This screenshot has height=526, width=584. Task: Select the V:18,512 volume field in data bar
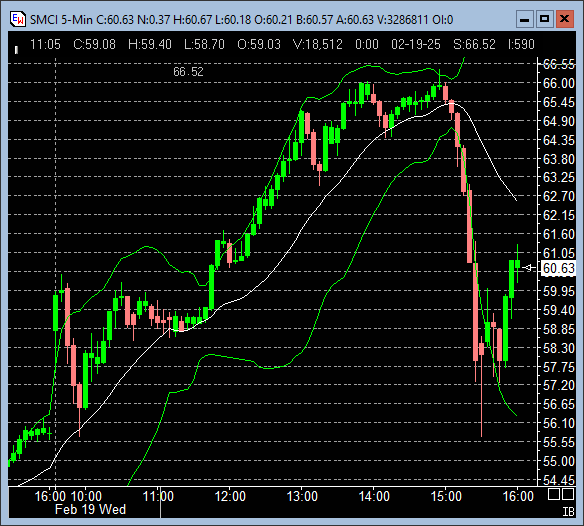318,45
